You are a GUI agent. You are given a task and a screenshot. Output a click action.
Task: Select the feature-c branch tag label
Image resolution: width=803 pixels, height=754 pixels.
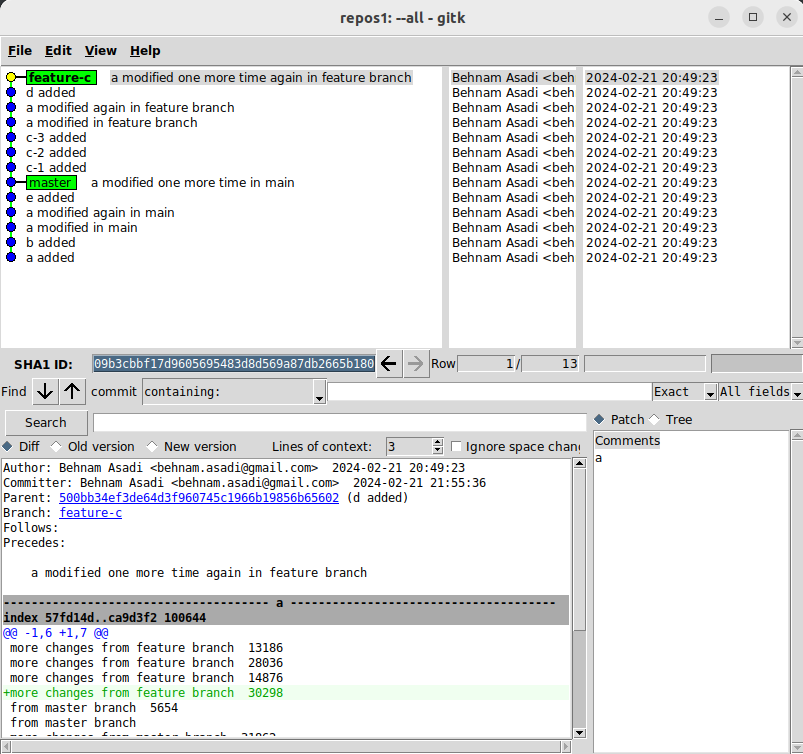pyautogui.click(x=61, y=78)
